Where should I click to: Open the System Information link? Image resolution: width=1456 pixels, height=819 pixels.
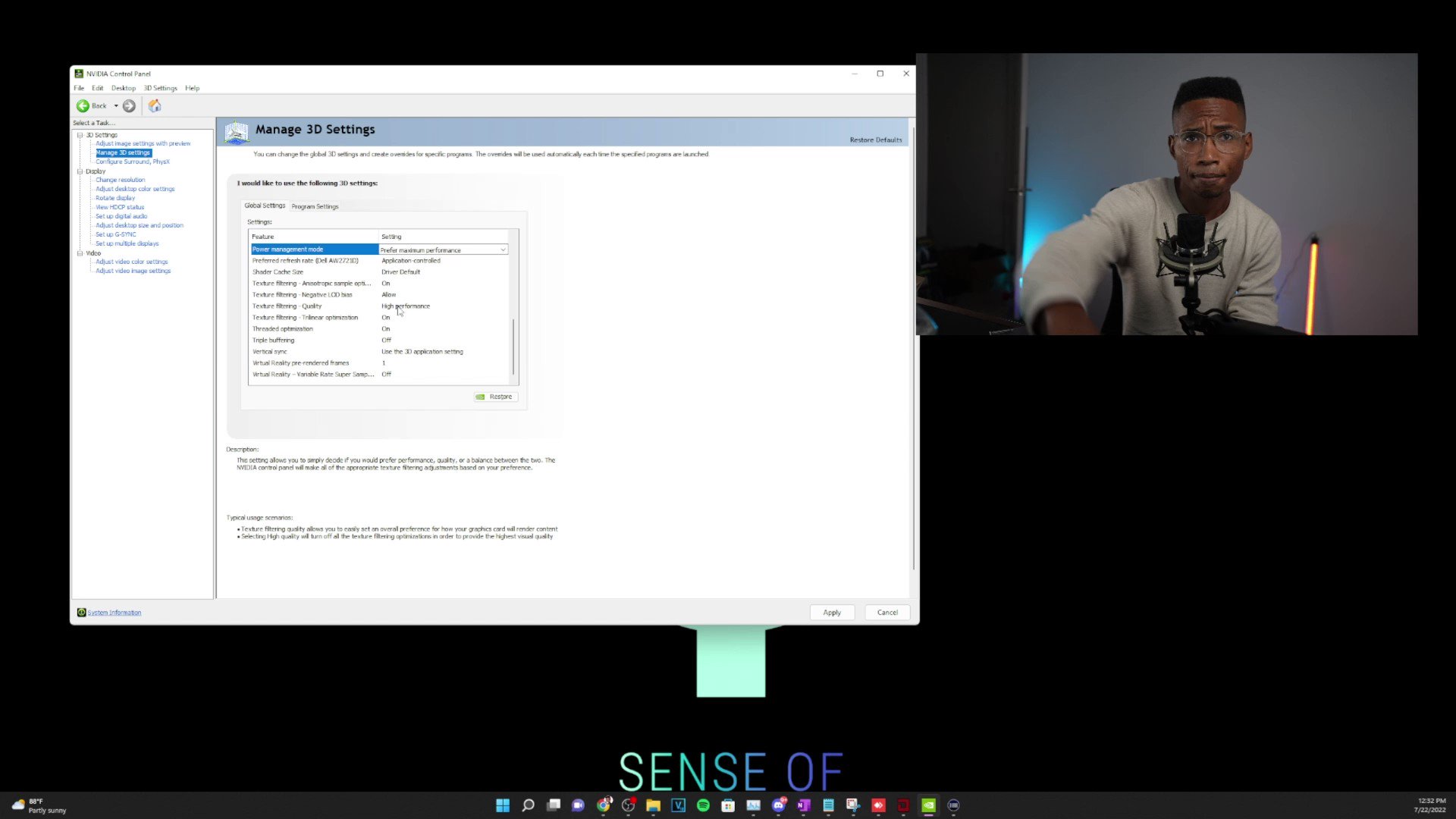(x=113, y=612)
